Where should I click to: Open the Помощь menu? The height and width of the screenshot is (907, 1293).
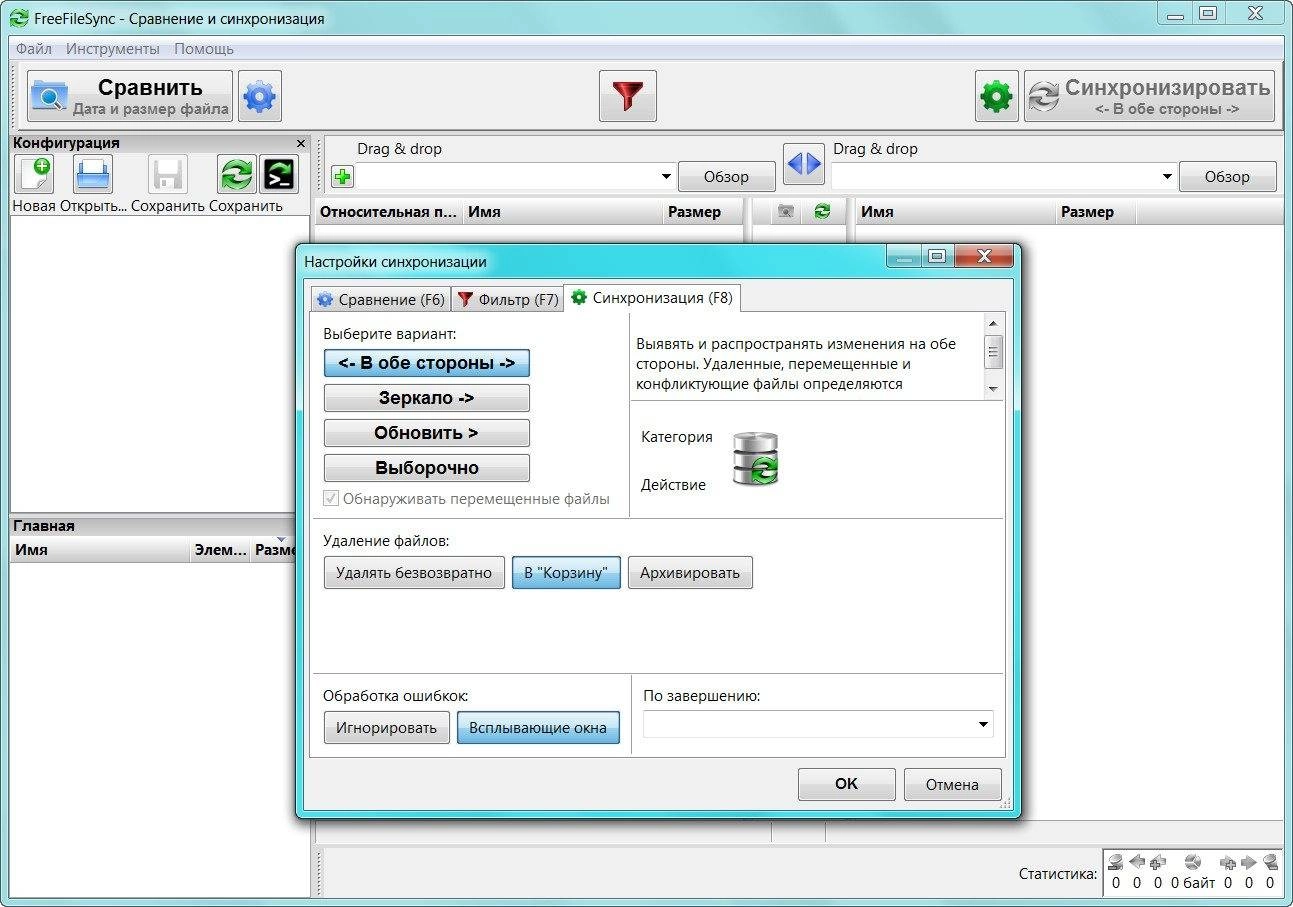(204, 48)
